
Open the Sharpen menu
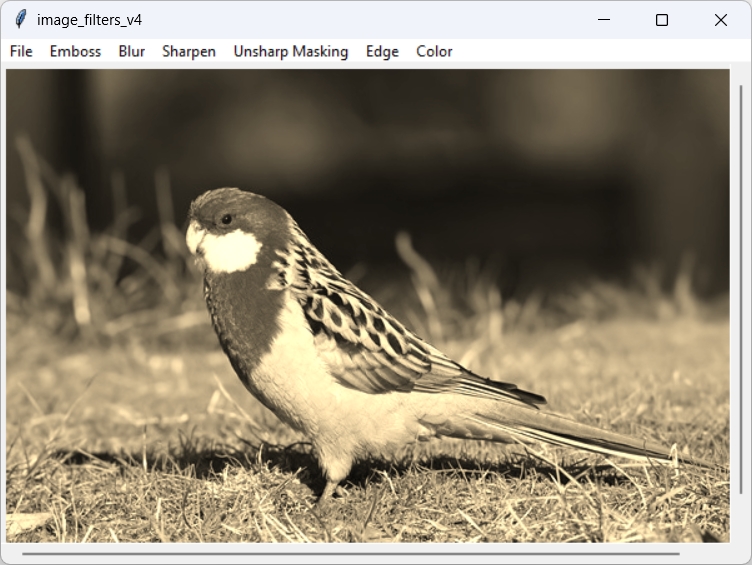[189, 51]
